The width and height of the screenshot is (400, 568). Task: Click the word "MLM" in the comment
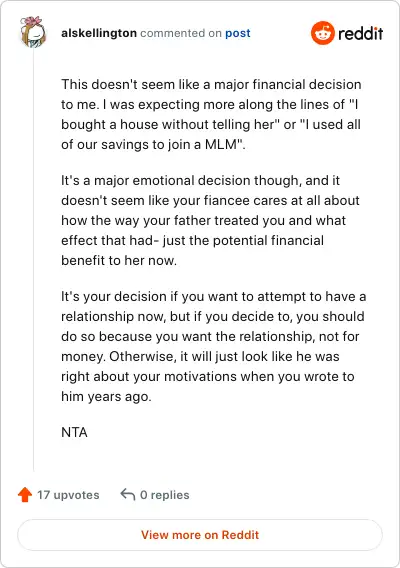point(220,144)
